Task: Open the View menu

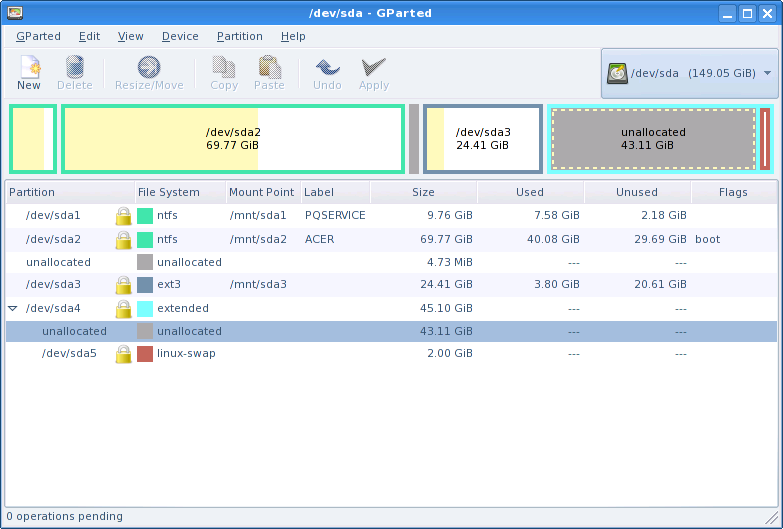Action: point(130,36)
